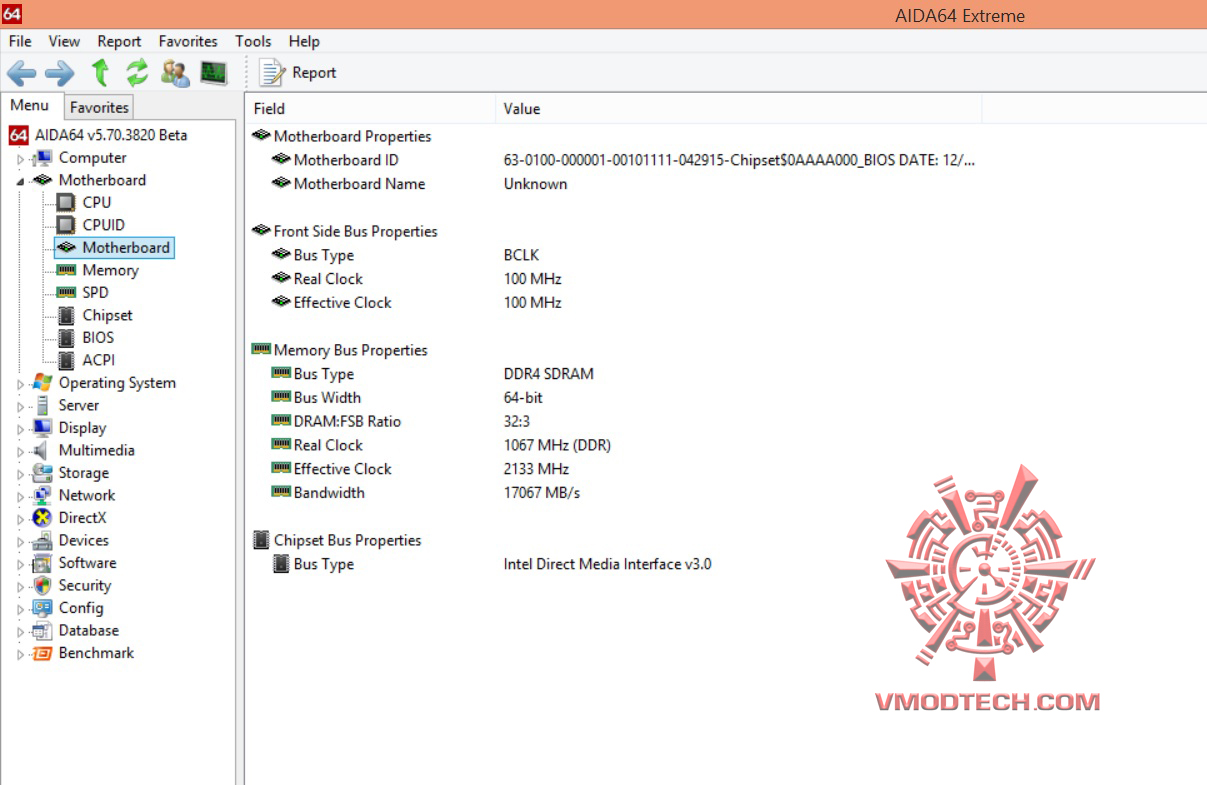Click the Benchmark icon in tree

(42, 653)
